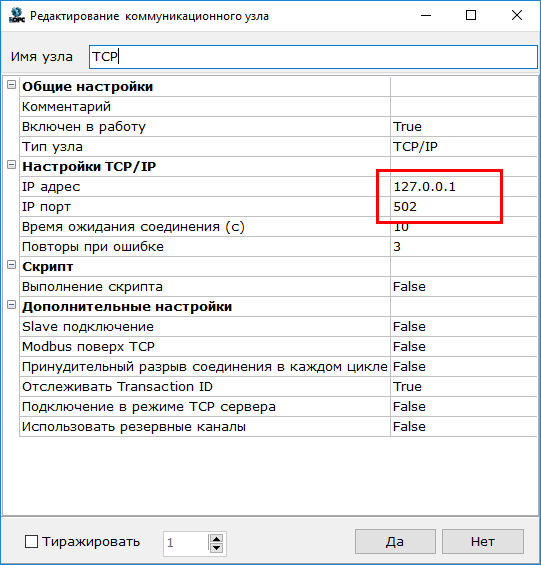Tick the Тиражировать checkbox

pyautogui.click(x=31, y=542)
